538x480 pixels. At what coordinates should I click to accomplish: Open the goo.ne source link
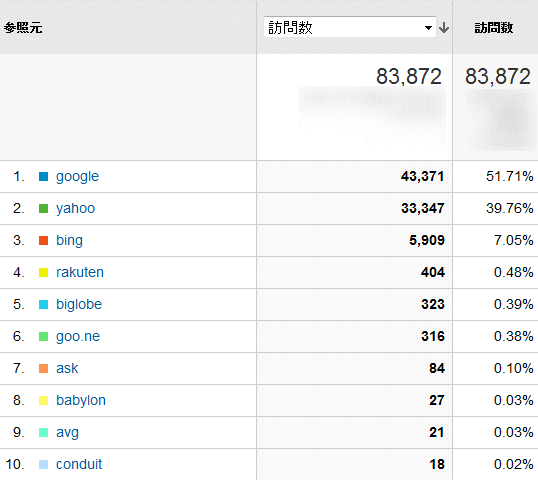(x=78, y=337)
